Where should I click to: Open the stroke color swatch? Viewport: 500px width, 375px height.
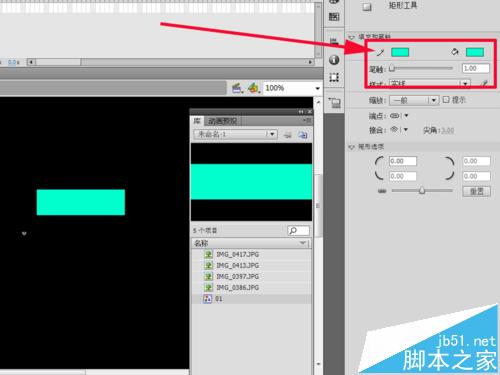coord(400,52)
